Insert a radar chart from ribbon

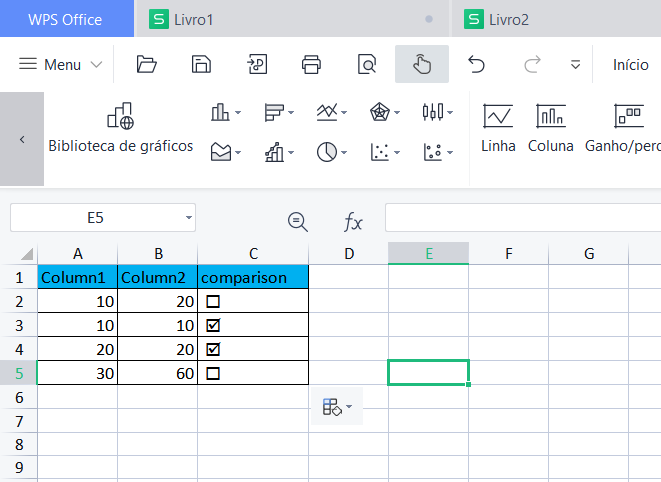[x=380, y=112]
